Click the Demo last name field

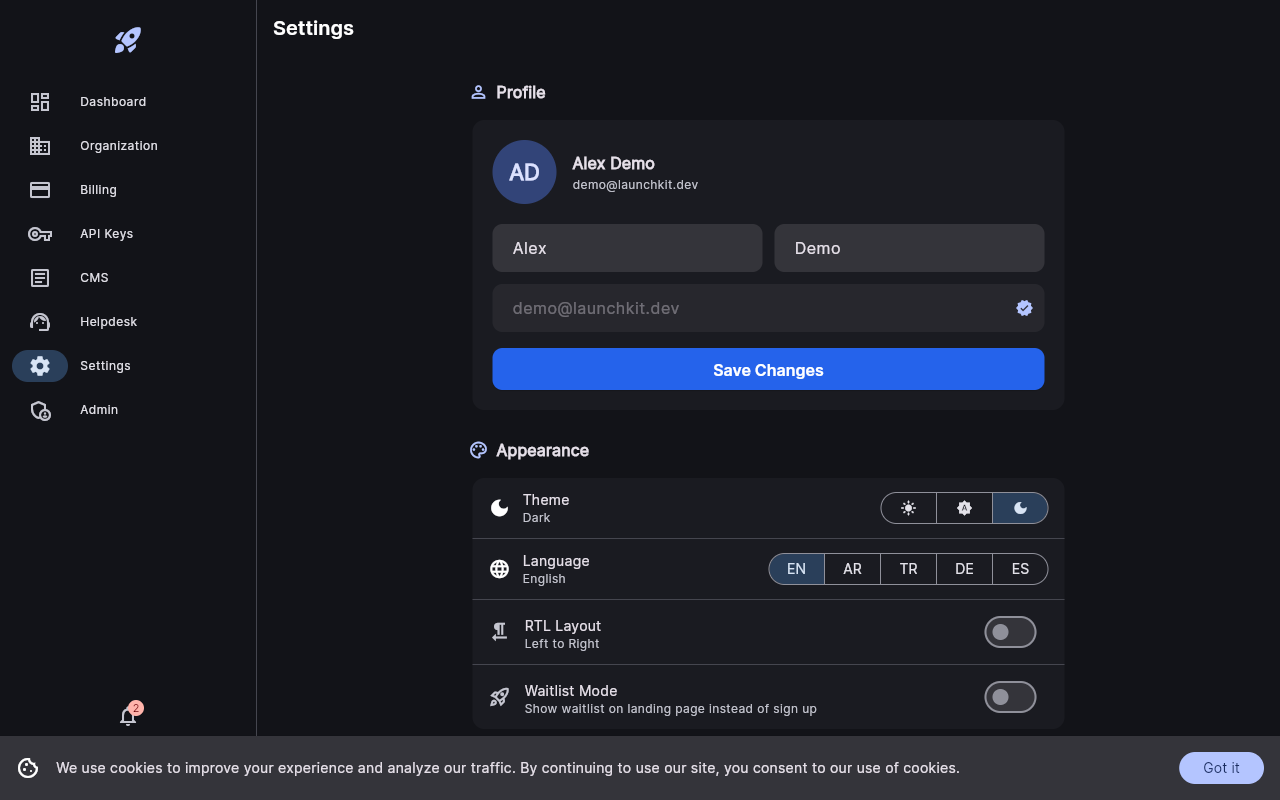(x=909, y=248)
